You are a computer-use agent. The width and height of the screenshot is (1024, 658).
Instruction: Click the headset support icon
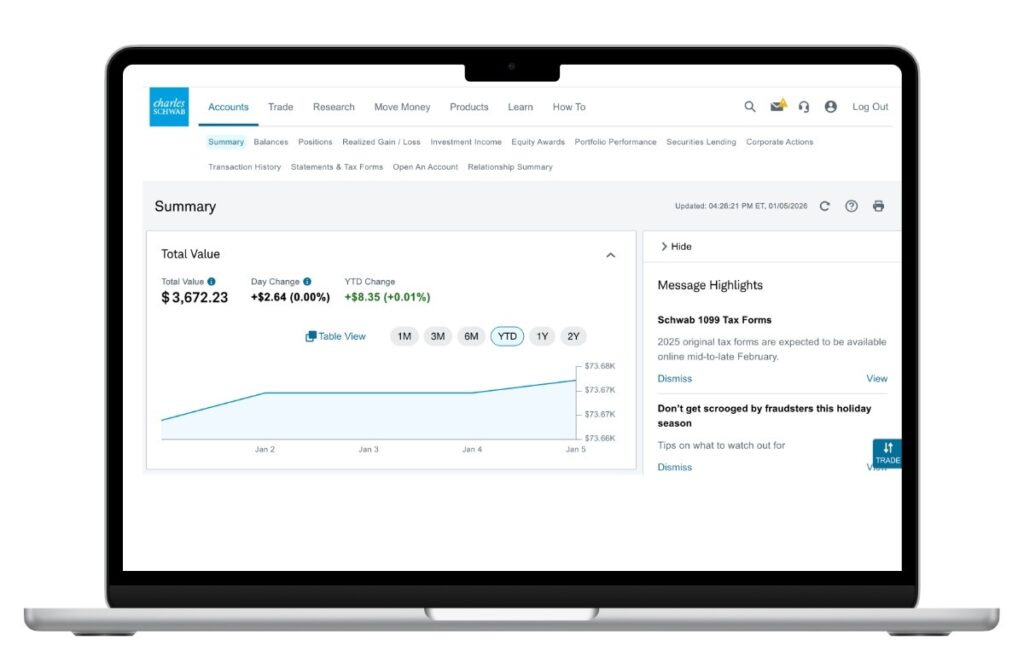(804, 107)
